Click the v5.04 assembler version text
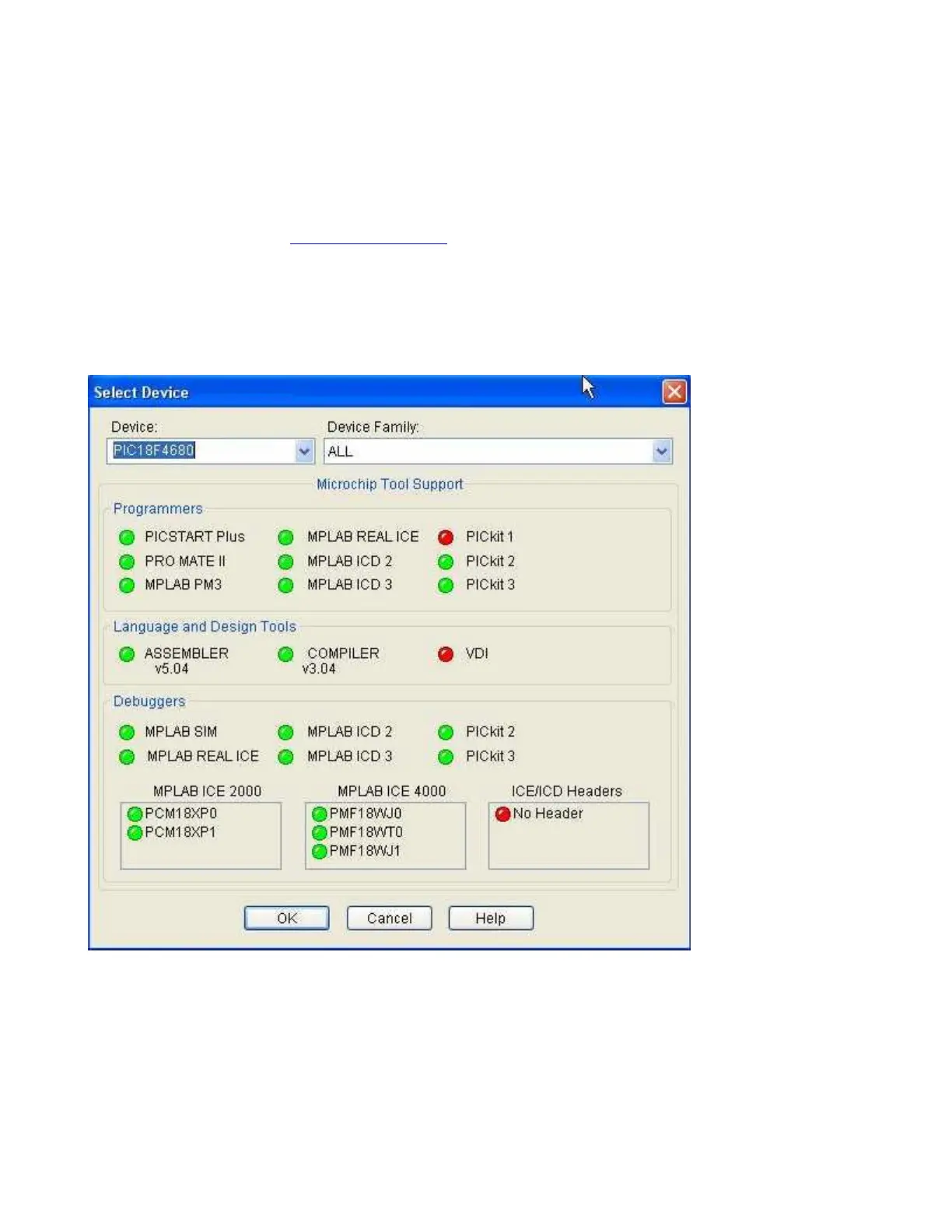 (x=172, y=669)
